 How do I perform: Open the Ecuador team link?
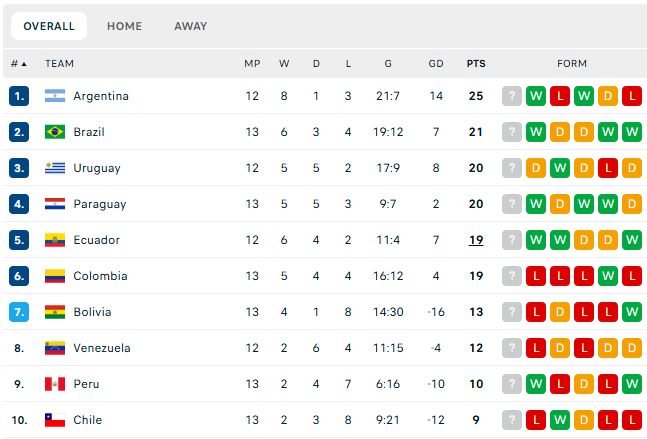(97, 240)
